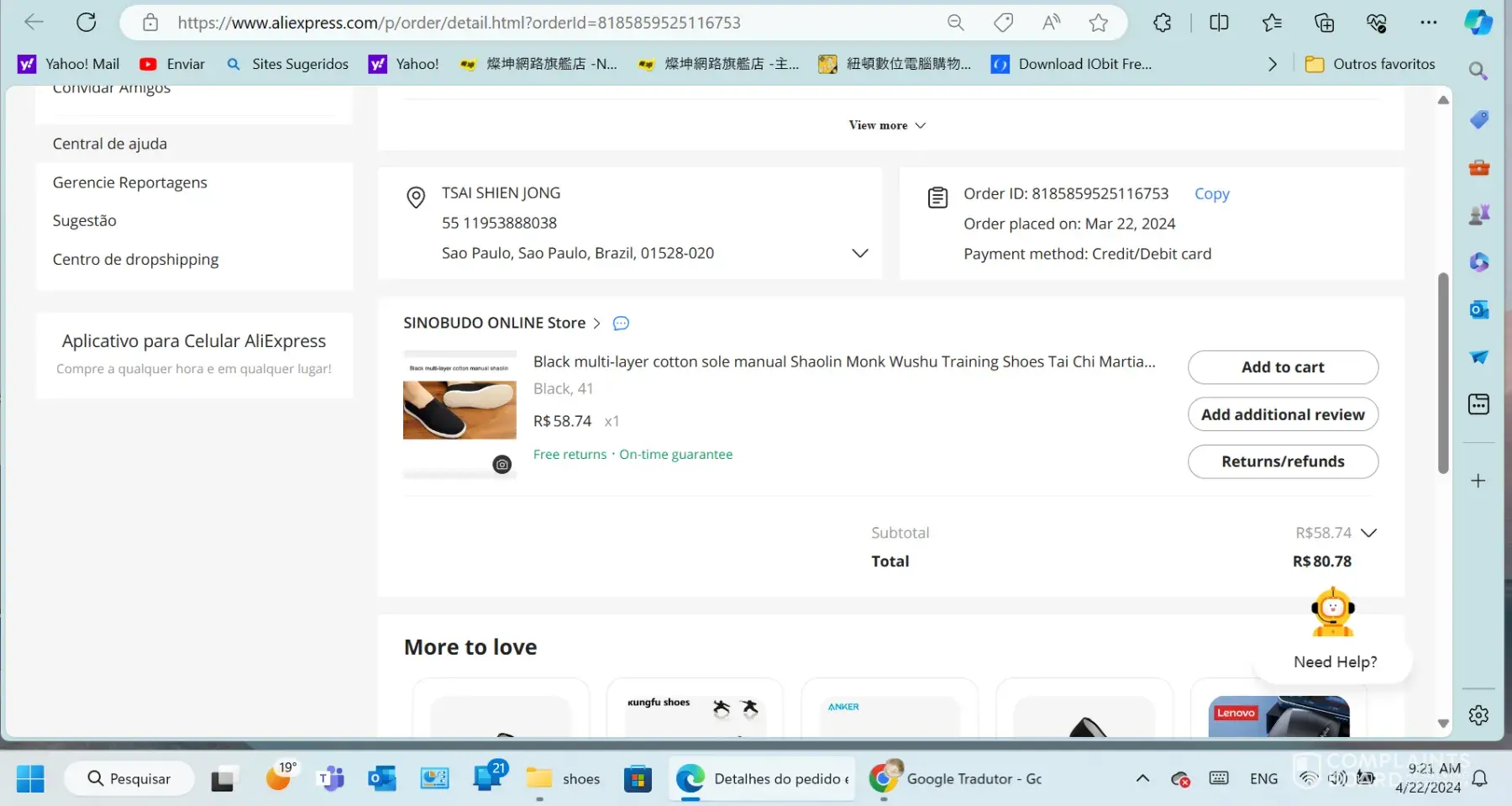This screenshot has width=1512, height=806.
Task: Click the Add to cart button
Action: click(1283, 367)
